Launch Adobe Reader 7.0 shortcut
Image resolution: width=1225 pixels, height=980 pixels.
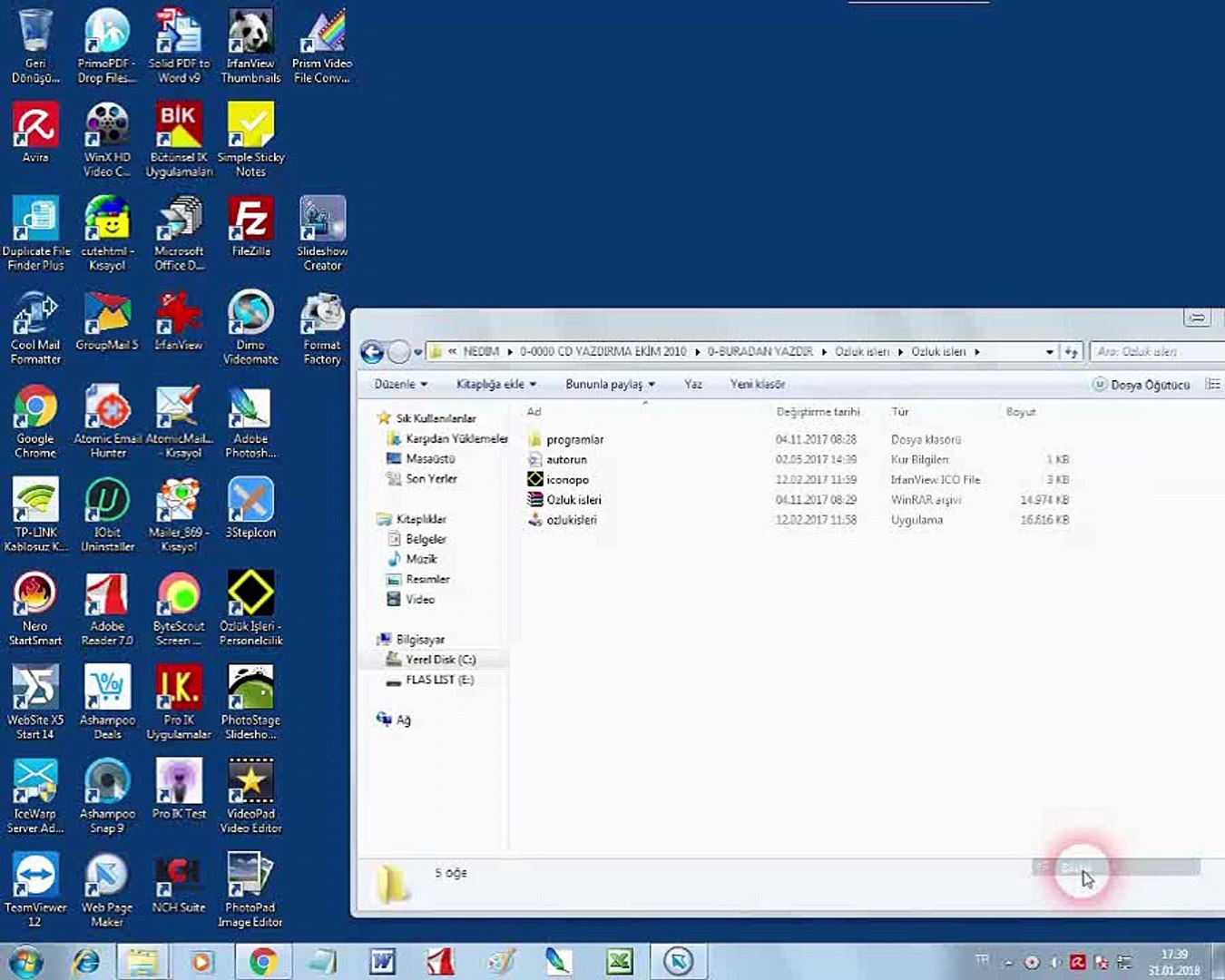click(x=107, y=608)
